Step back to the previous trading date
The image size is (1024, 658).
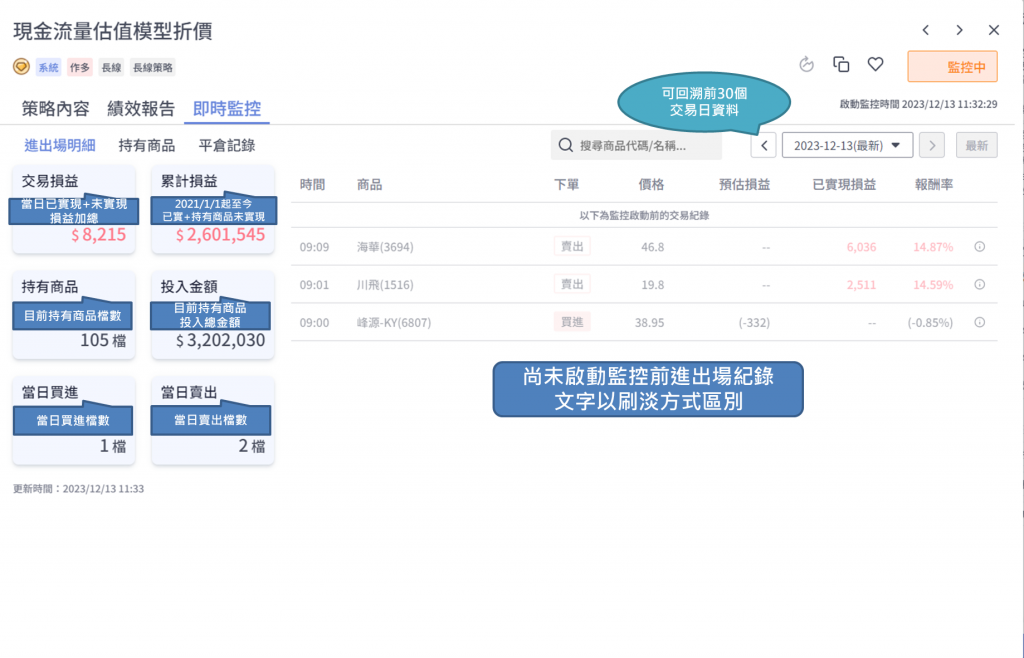764,145
